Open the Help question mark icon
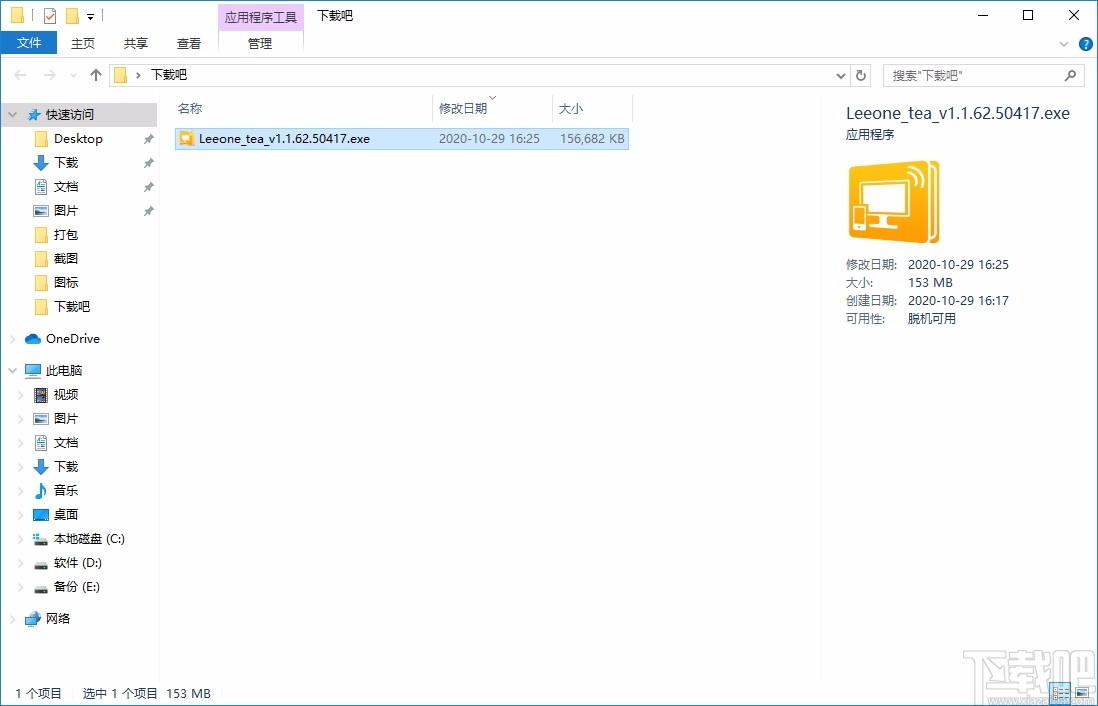Viewport: 1098px width, 706px height. [x=1086, y=43]
